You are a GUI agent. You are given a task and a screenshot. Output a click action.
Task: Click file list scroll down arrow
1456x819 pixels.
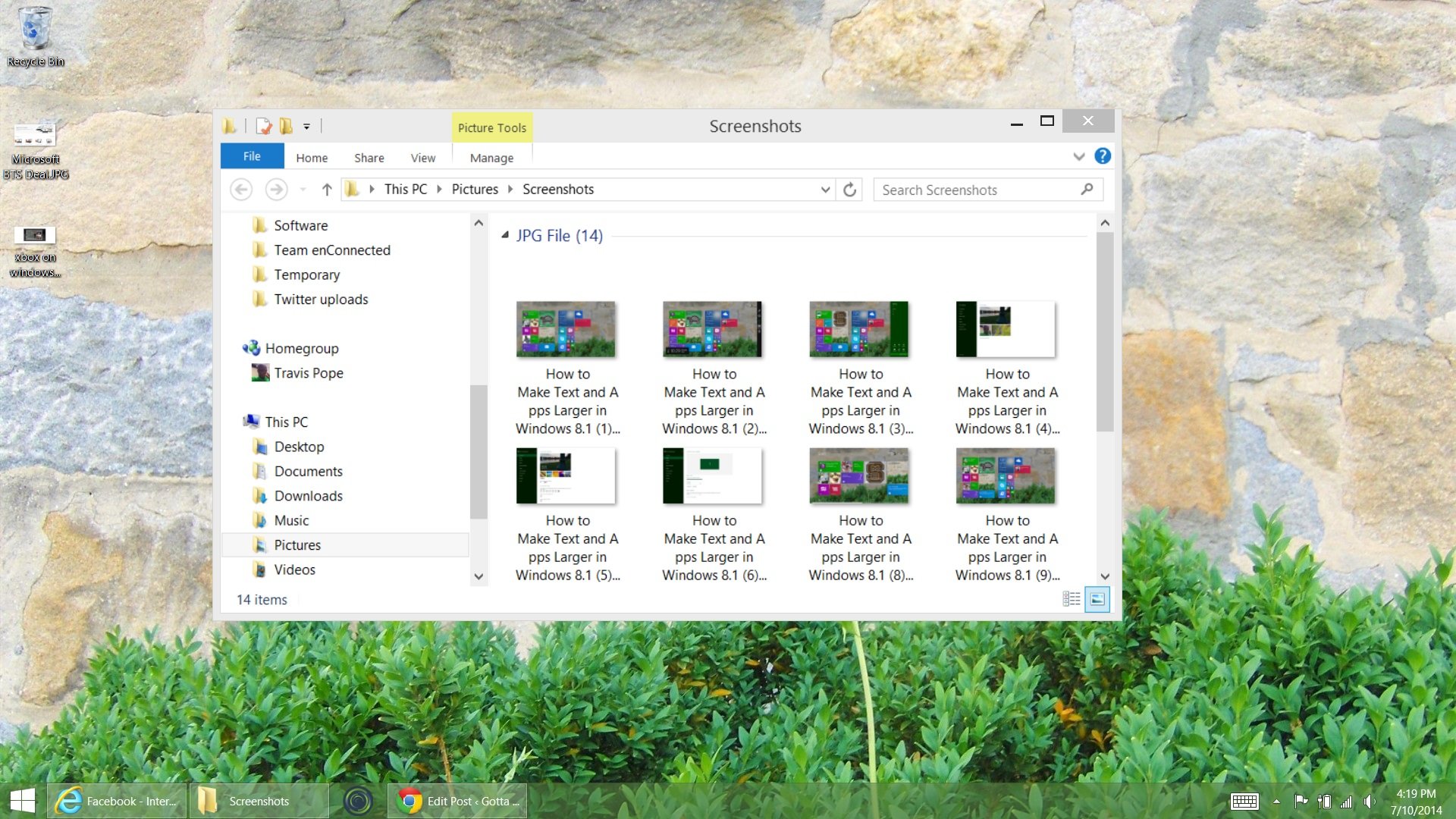point(1105,576)
